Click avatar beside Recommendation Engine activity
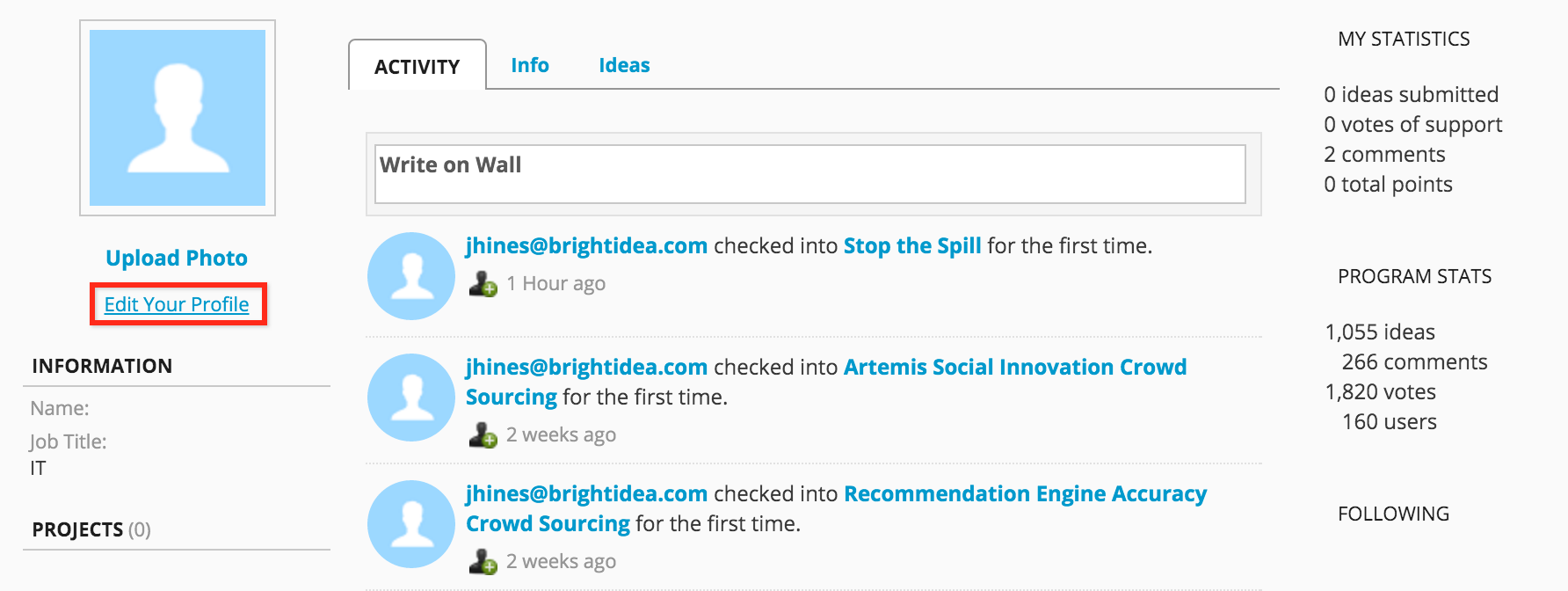 pyautogui.click(x=411, y=524)
